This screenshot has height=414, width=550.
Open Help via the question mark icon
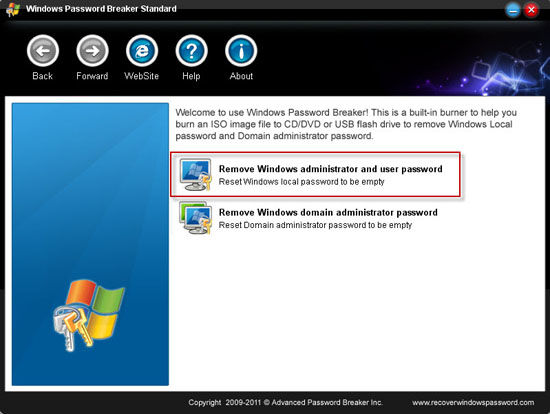(192, 51)
